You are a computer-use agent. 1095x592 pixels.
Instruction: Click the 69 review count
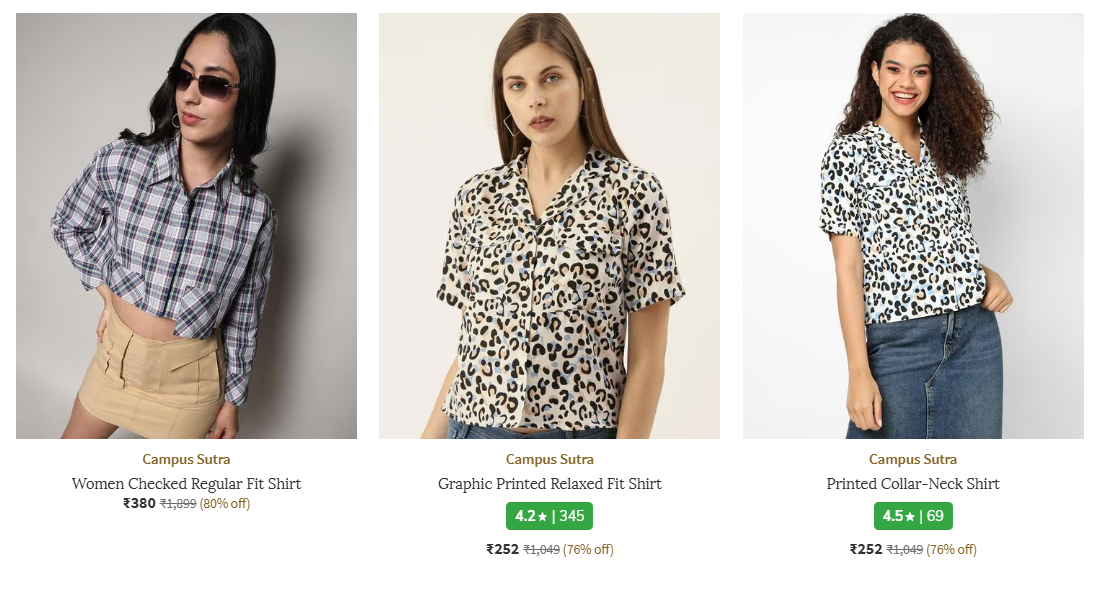point(935,516)
